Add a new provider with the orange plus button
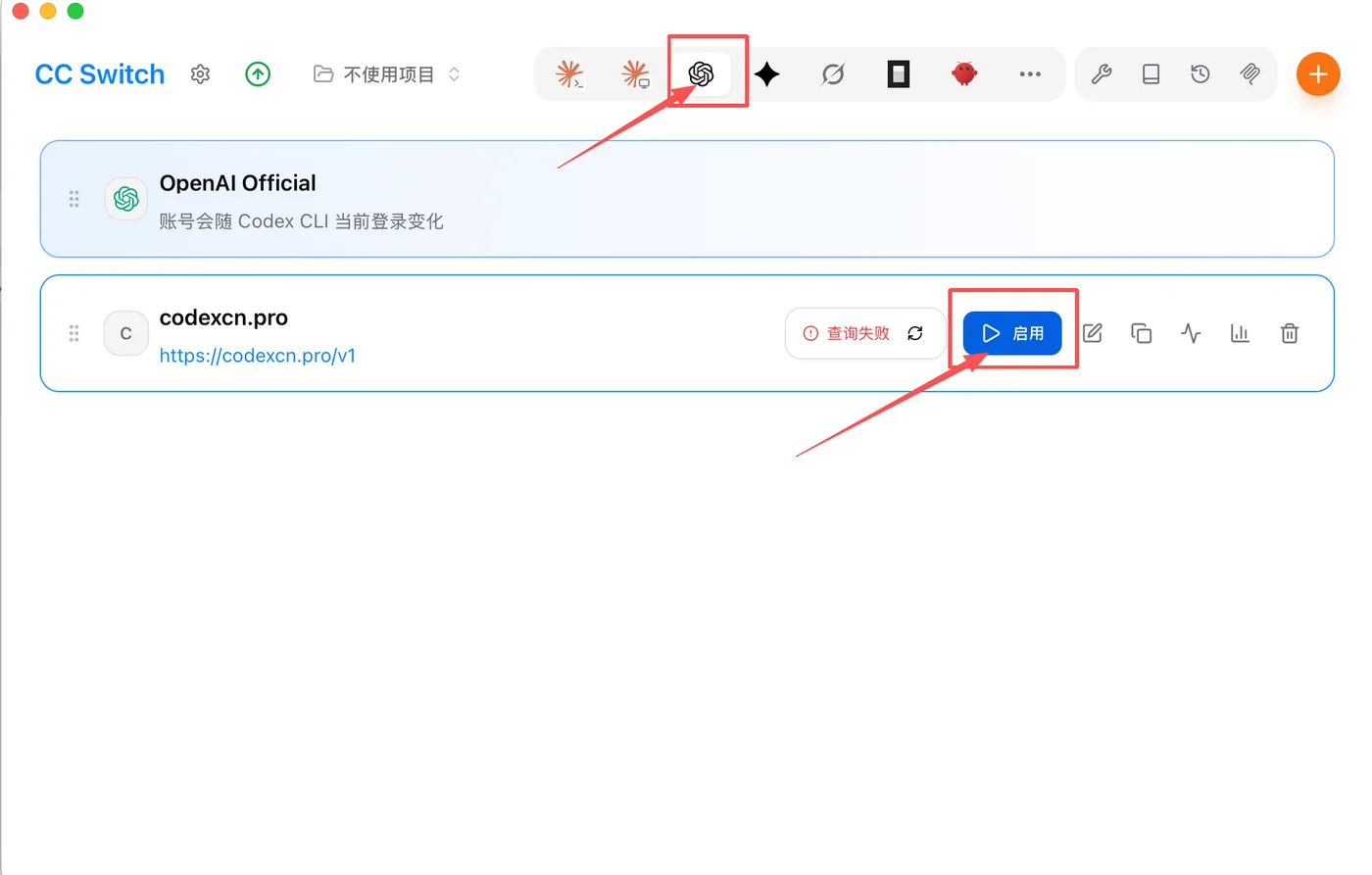Image resolution: width=1372 pixels, height=875 pixels. pos(1318,74)
